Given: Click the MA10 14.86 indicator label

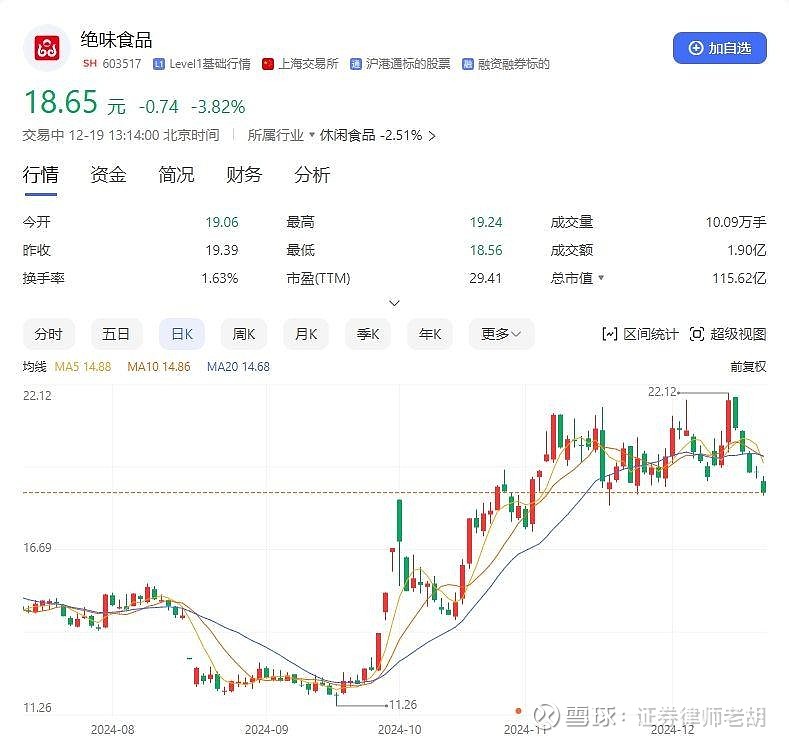Looking at the screenshot, I should click(x=159, y=367).
